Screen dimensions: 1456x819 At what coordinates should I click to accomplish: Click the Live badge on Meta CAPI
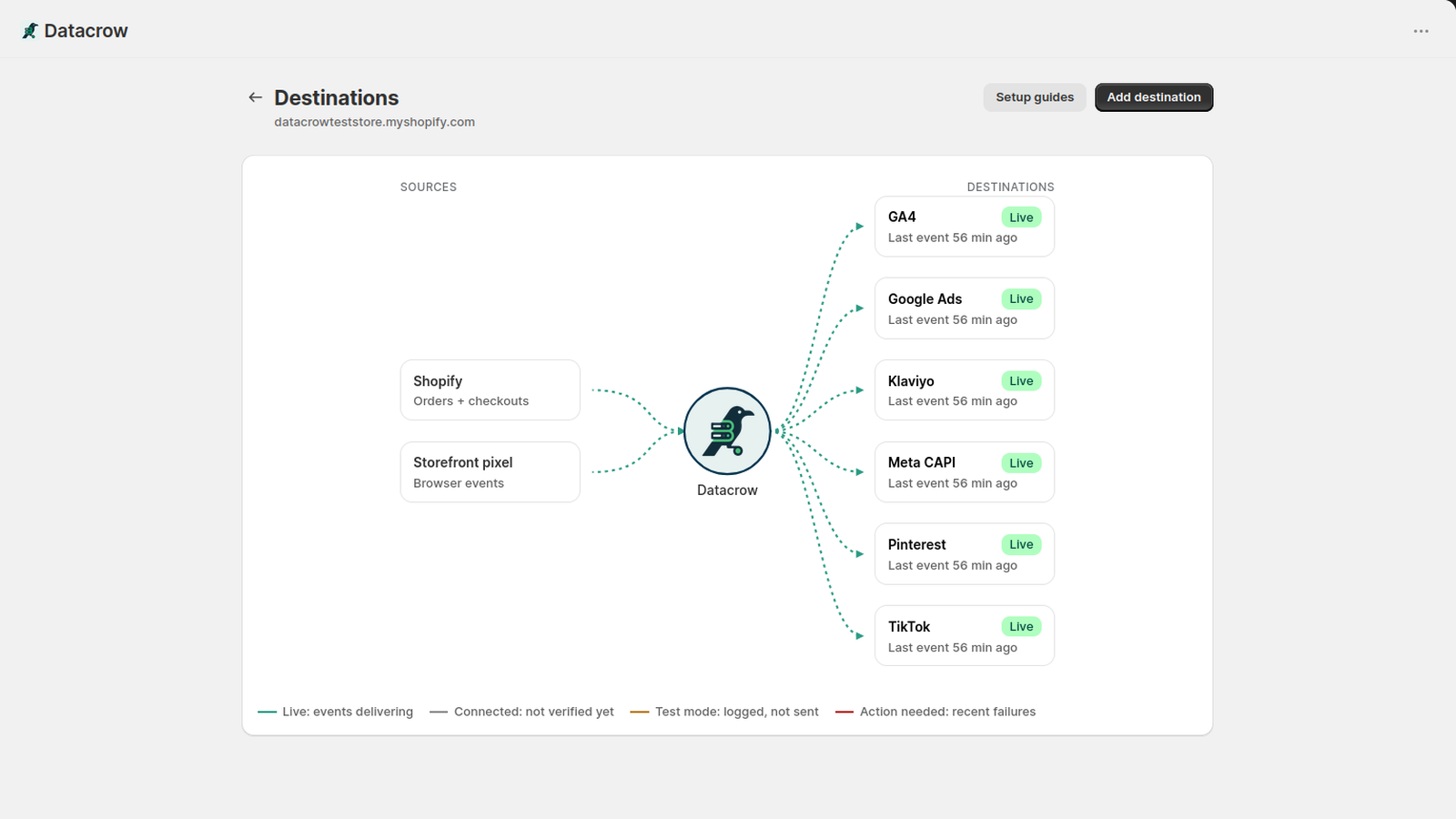(1021, 463)
